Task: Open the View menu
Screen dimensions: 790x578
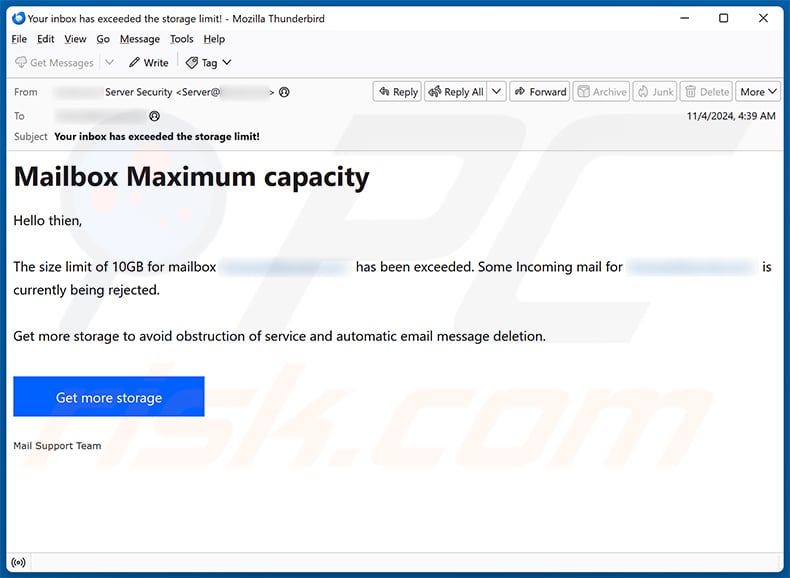Action: coord(75,39)
